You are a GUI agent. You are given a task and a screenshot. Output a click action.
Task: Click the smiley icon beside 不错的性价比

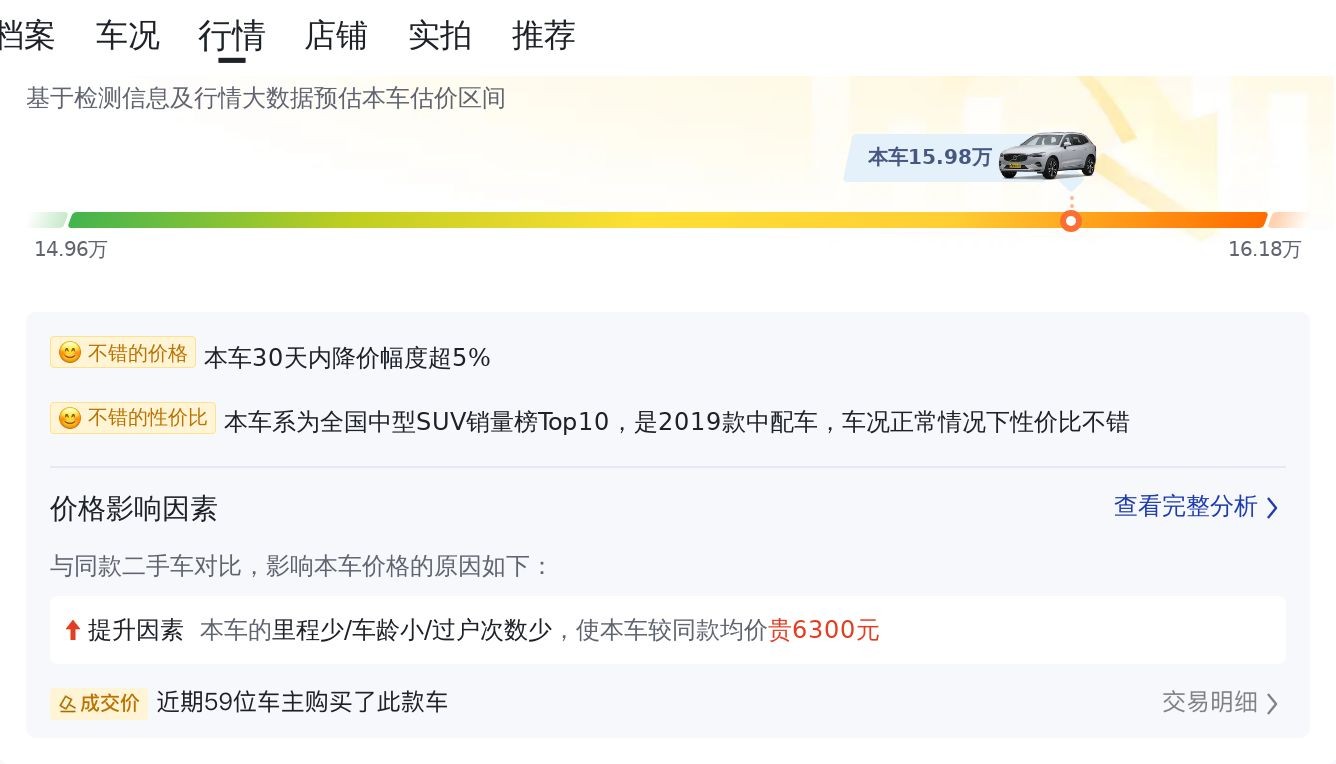pyautogui.click(x=70, y=418)
